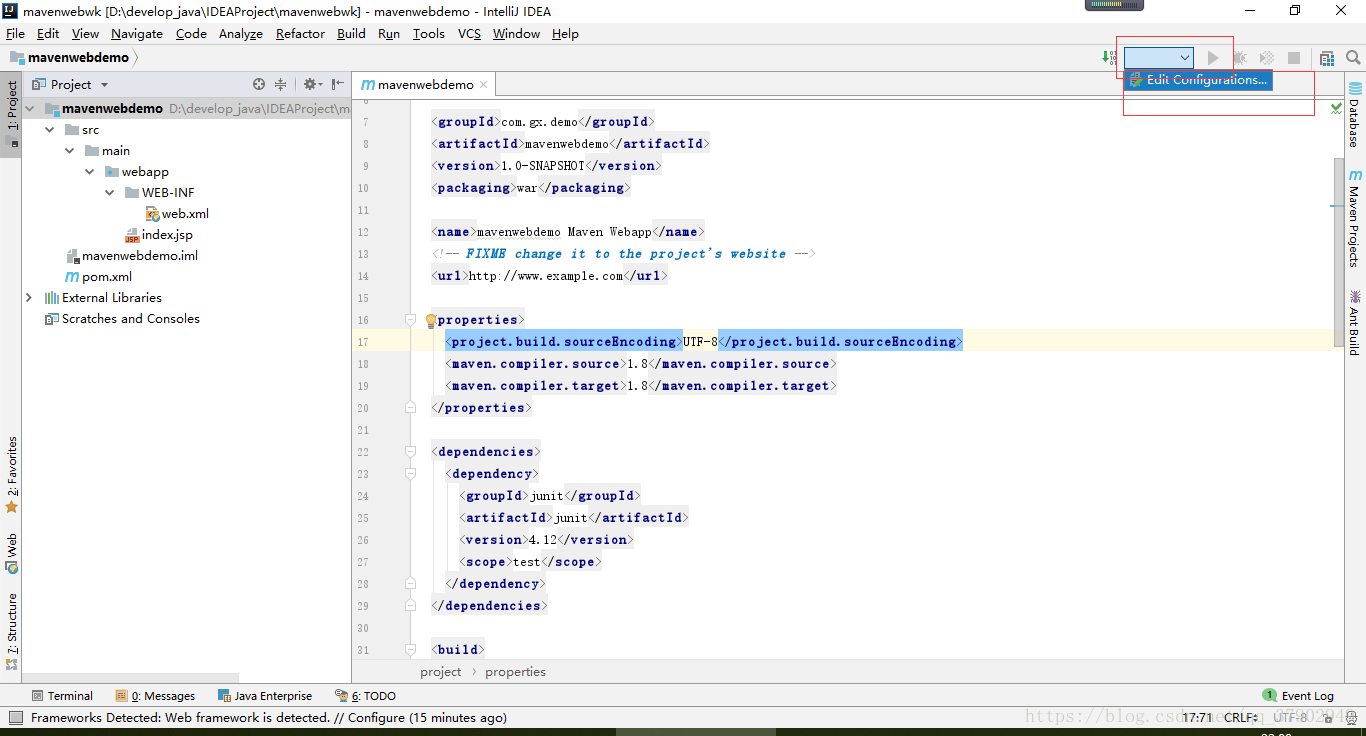Screen dimensions: 1366x736
Task: Fold the dependencies block at line 22
Action: tap(410, 452)
